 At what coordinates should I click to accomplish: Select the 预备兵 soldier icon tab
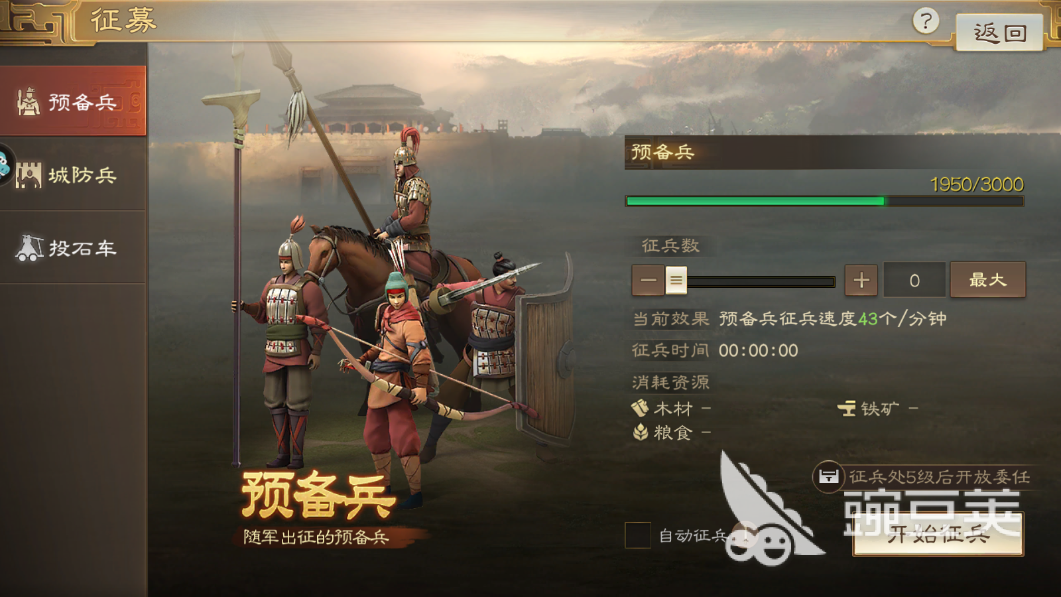[x=28, y=102]
